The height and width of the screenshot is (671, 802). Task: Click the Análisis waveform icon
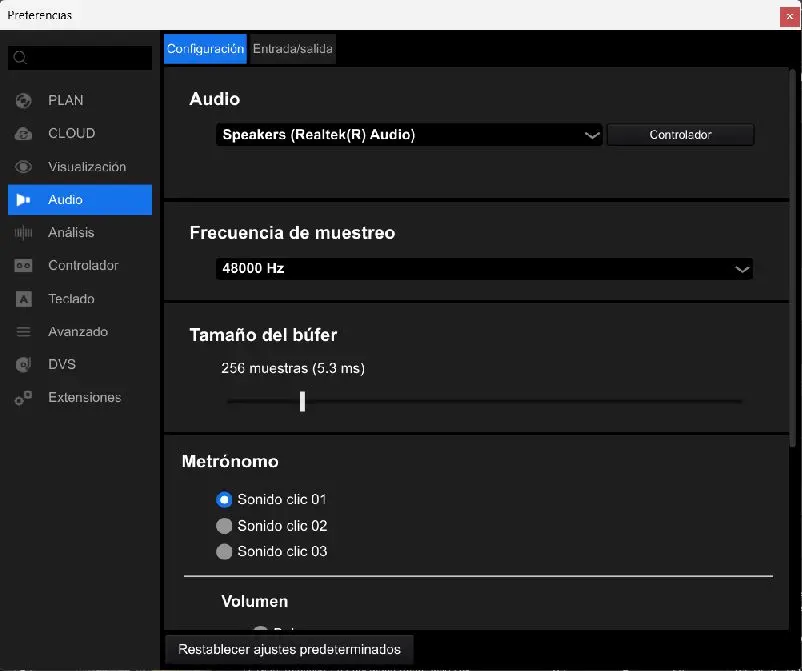(x=23, y=233)
